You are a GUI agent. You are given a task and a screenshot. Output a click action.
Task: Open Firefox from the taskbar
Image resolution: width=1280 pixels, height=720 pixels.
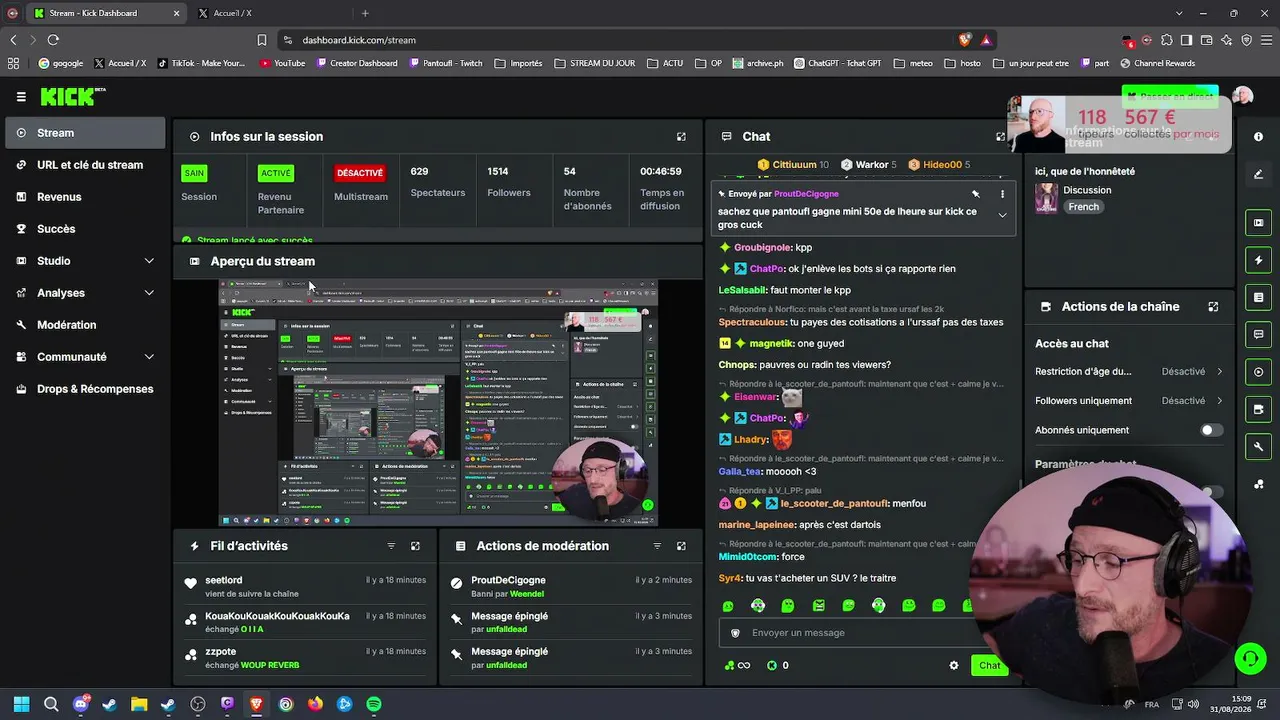pos(316,704)
